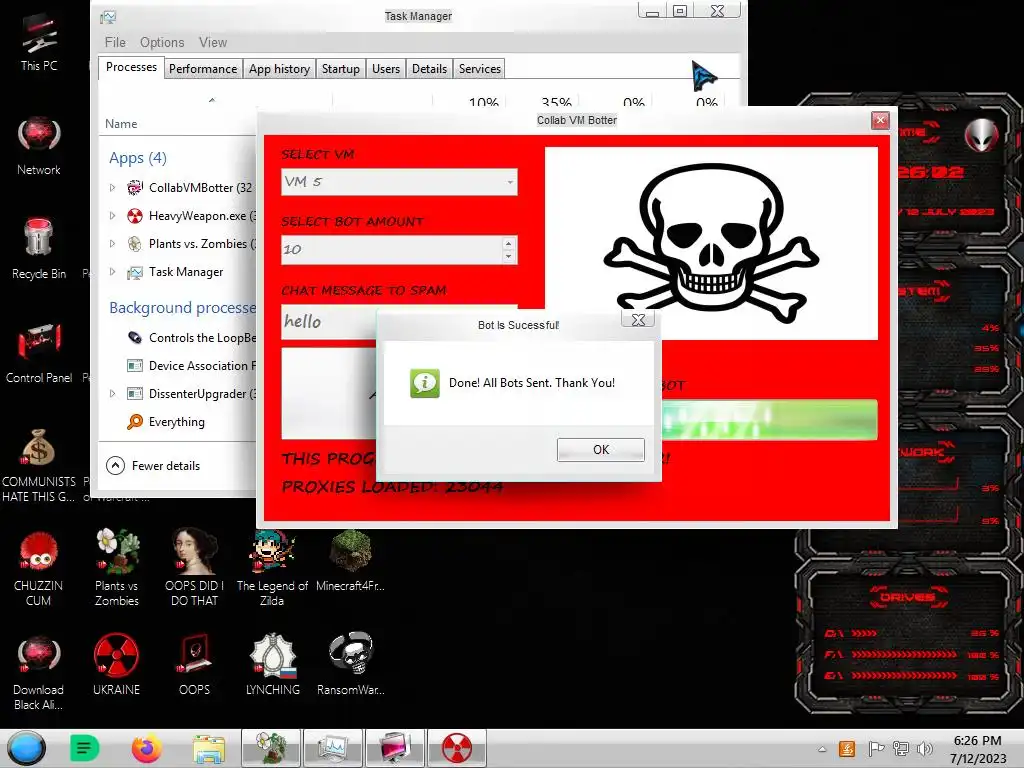This screenshot has width=1024, height=768.
Task: Click the skull and crossbones image
Action: (x=711, y=243)
